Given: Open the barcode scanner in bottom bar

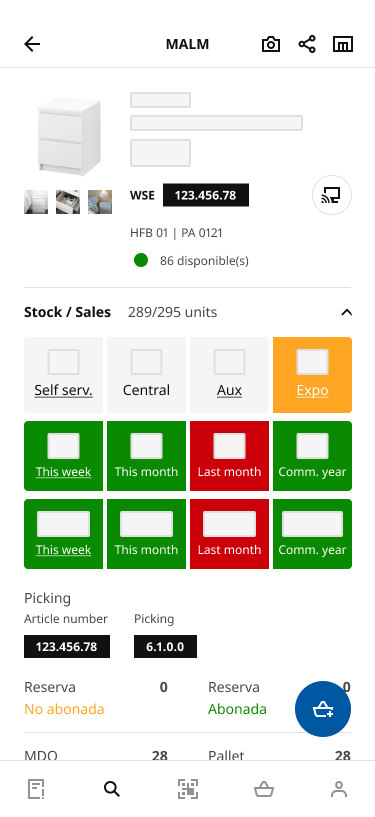Looking at the screenshot, I should point(188,789).
